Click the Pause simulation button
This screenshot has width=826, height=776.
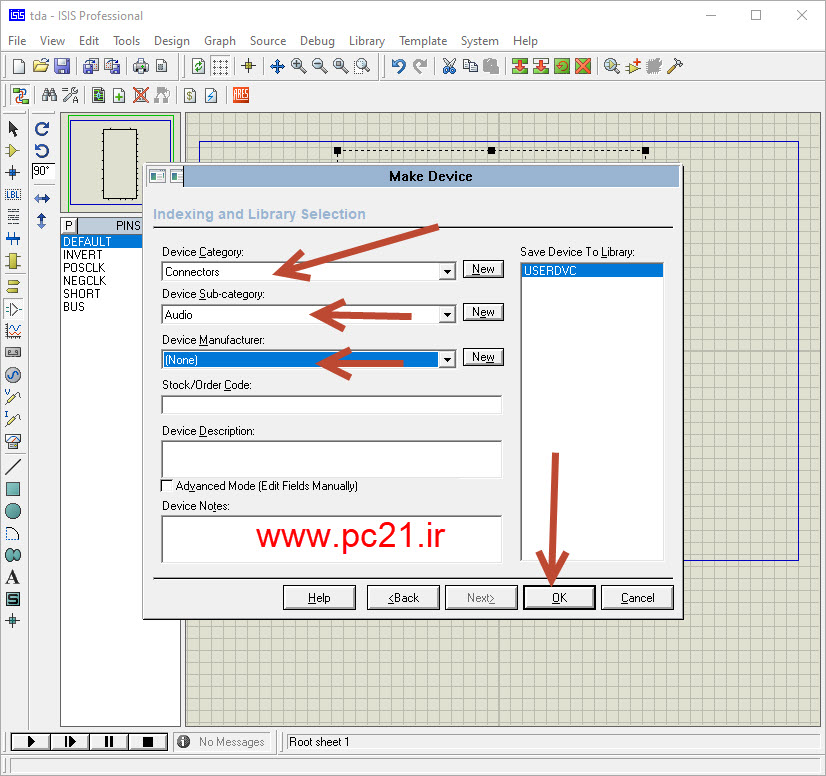point(109,742)
